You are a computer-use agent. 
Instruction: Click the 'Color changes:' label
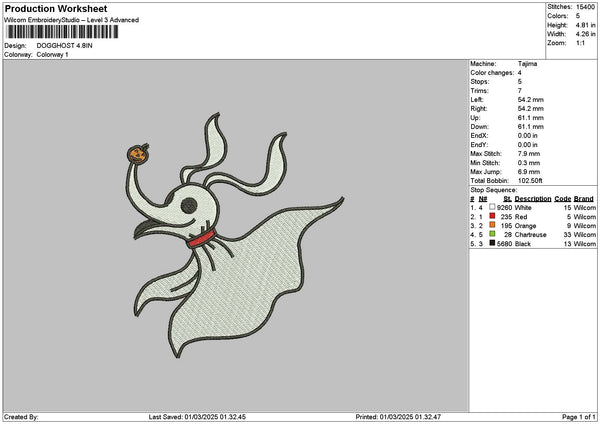[x=492, y=73]
